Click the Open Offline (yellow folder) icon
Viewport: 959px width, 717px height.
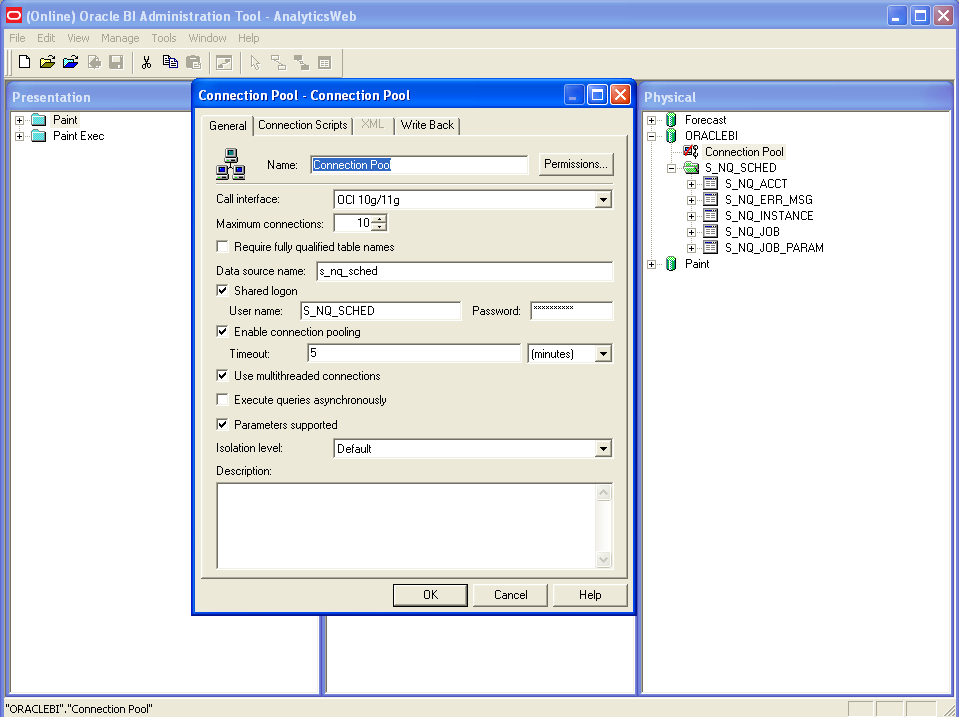pos(47,62)
